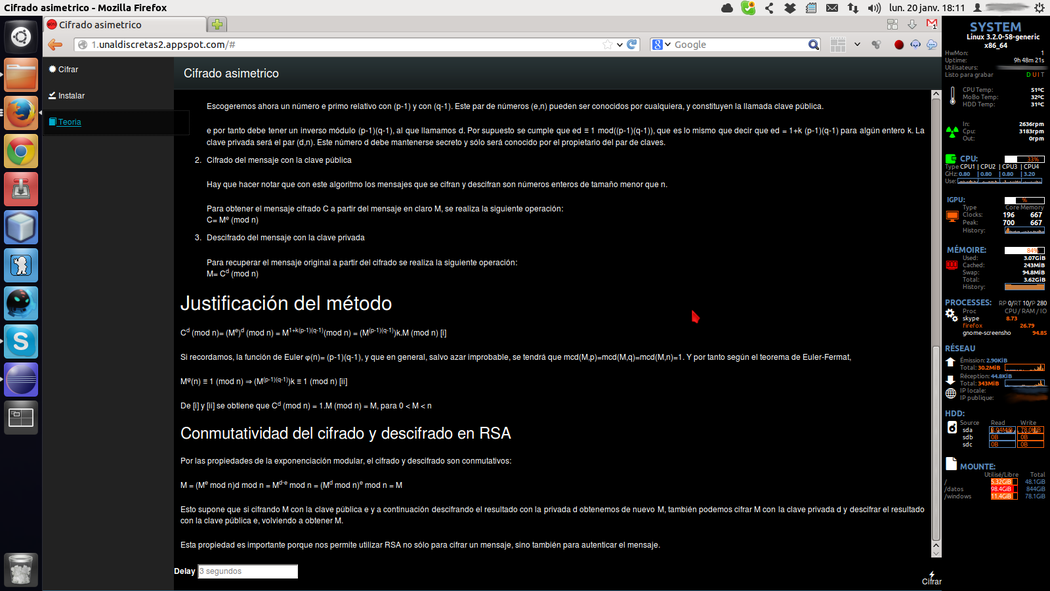The height and width of the screenshot is (591, 1050).
Task: Open the session gear menu in top panel
Action: pos(1039,8)
